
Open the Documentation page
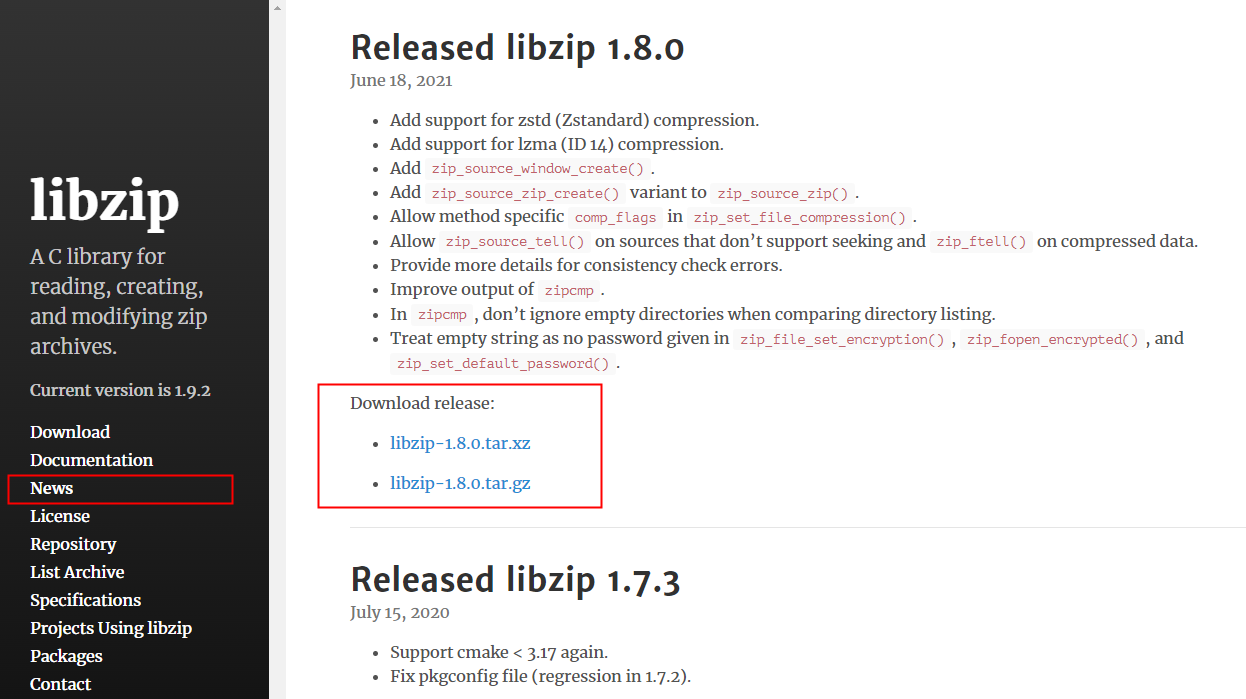(x=91, y=460)
